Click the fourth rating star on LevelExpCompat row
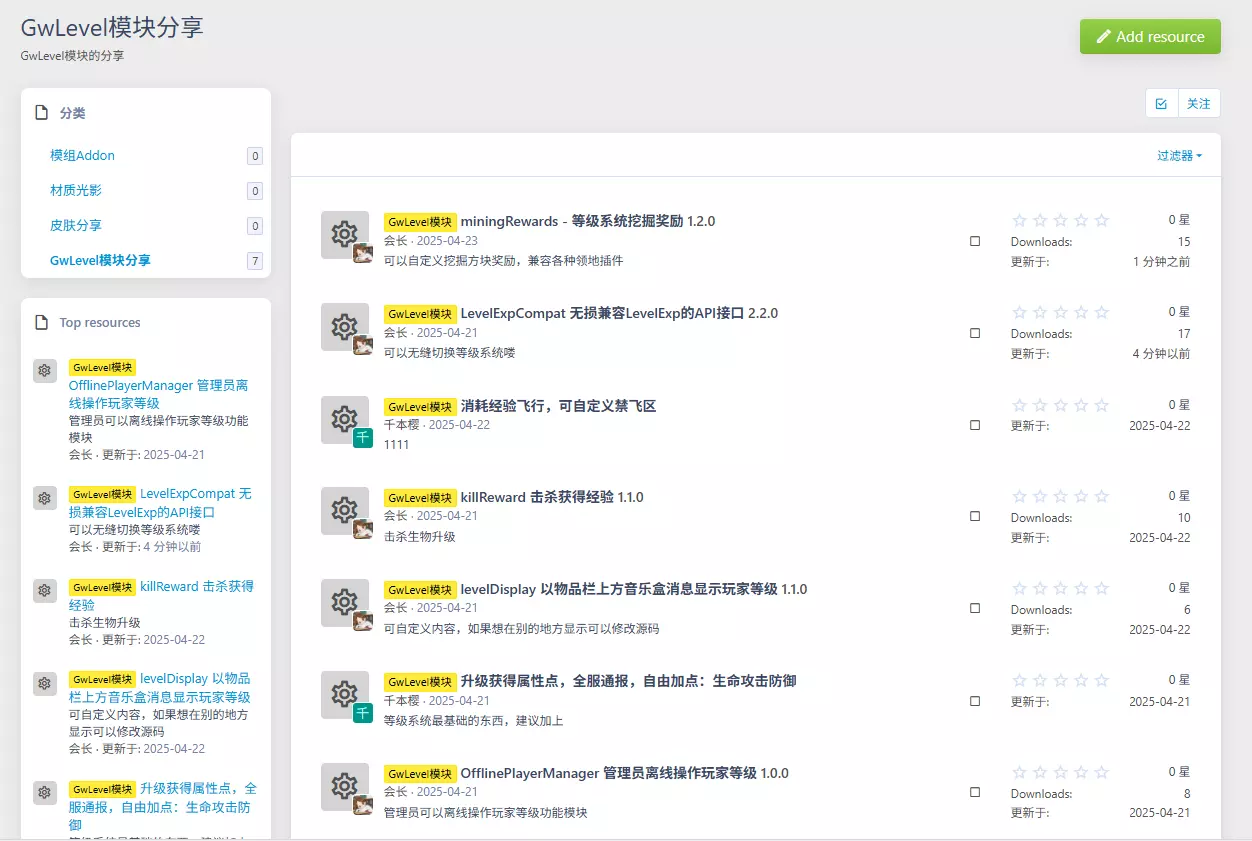The height and width of the screenshot is (841, 1252). (x=1081, y=312)
